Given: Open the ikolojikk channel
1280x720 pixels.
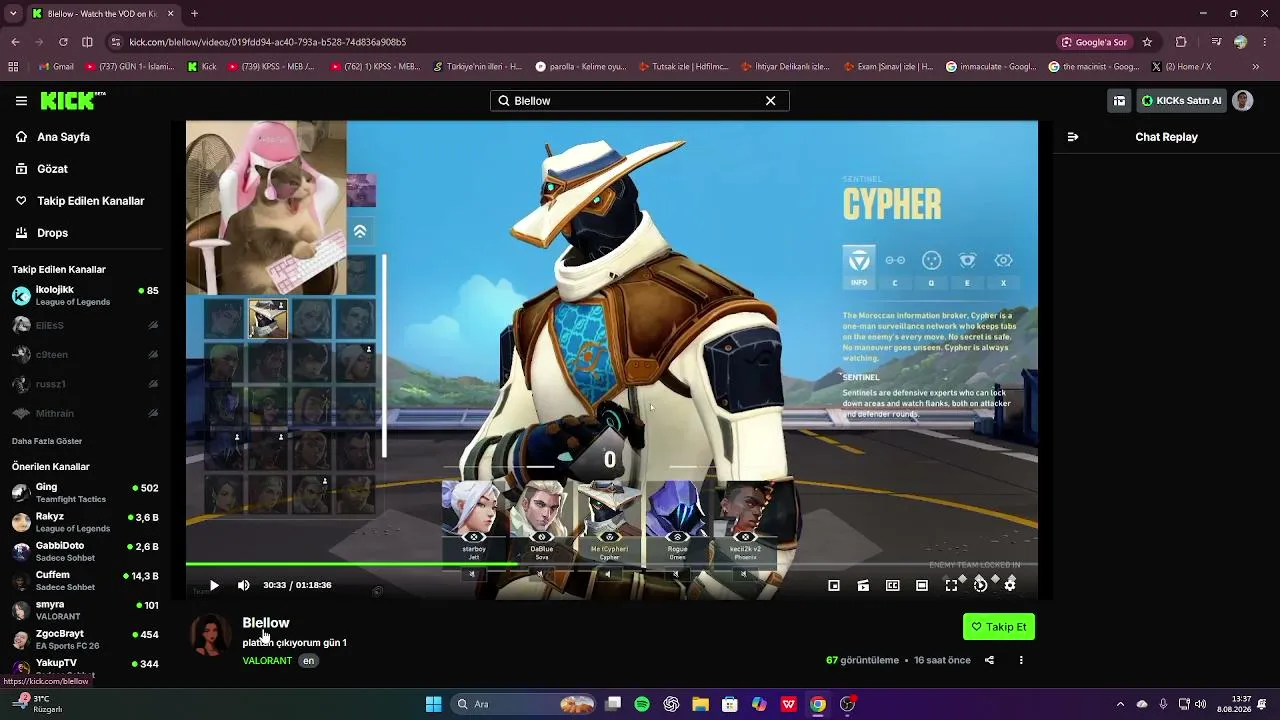Looking at the screenshot, I should (x=85, y=295).
